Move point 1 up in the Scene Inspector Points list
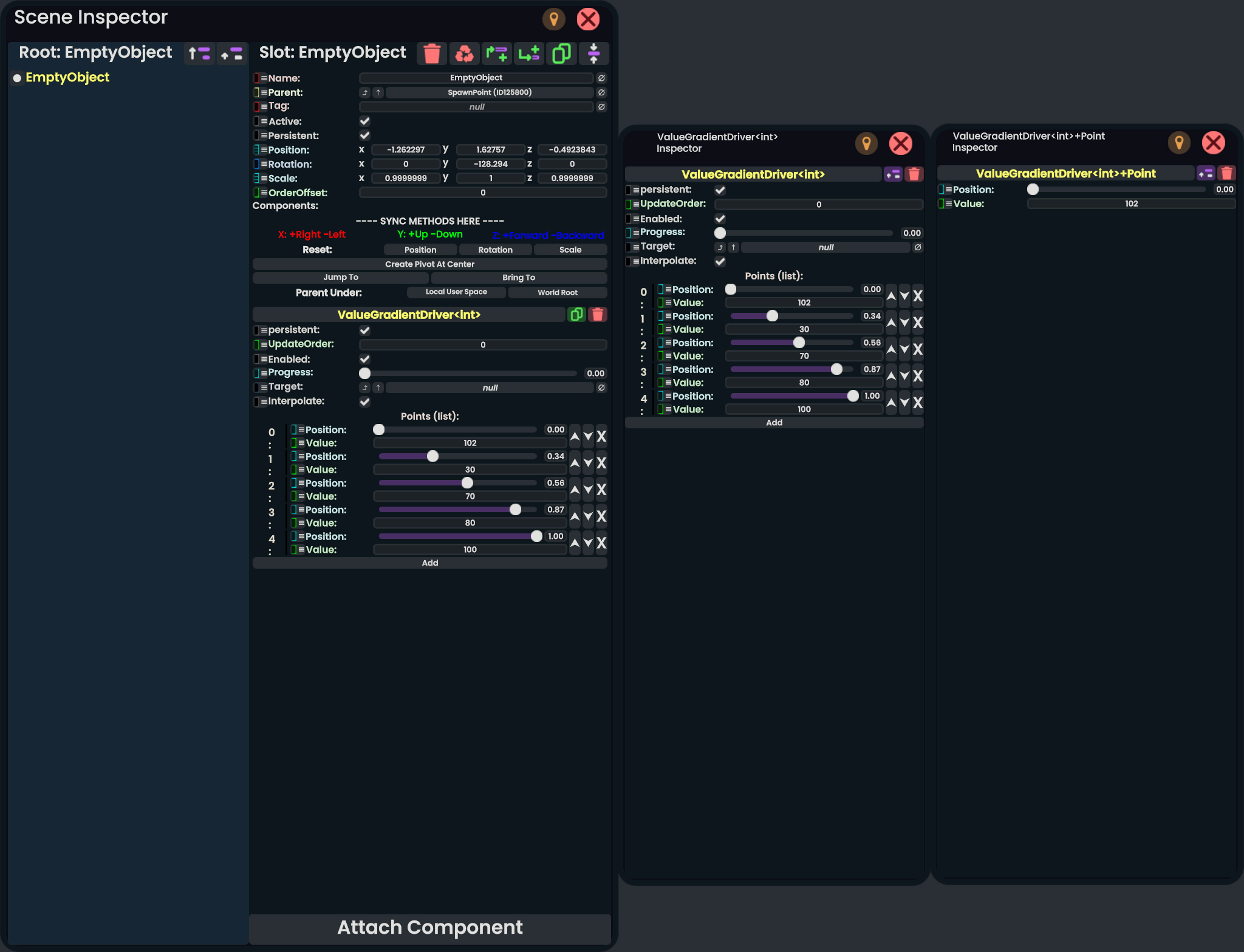Viewport: 1244px width, 952px height. pyautogui.click(x=575, y=463)
